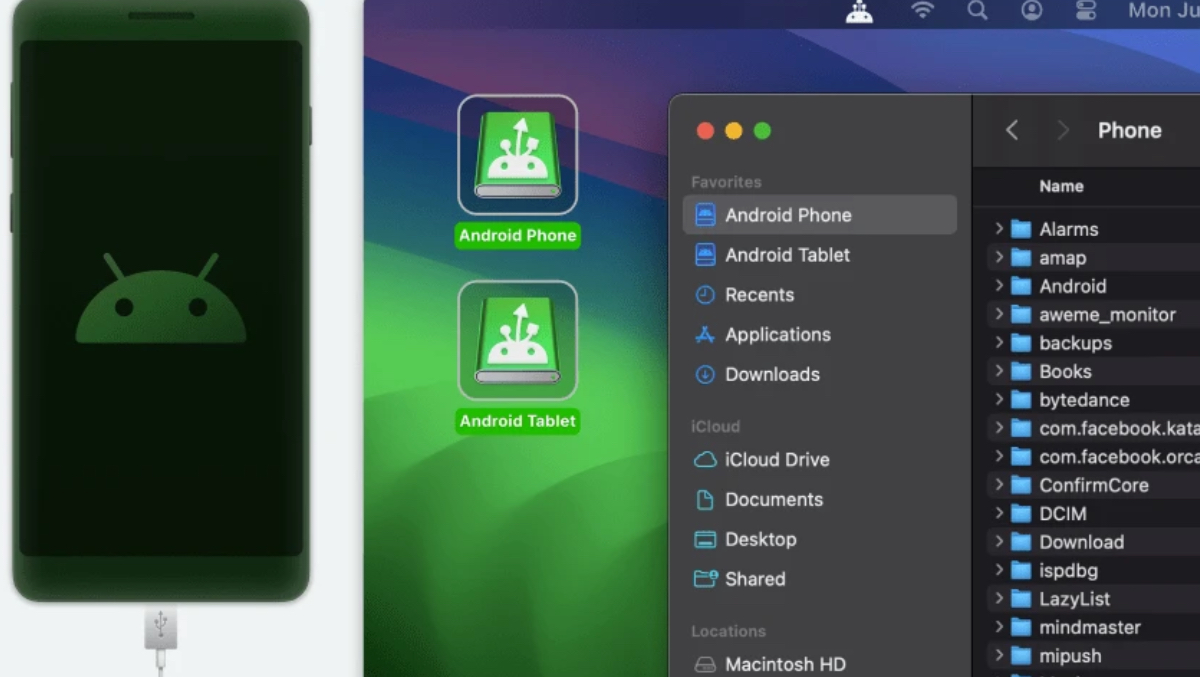Select Android Tablet in Finder sidebar
The width and height of the screenshot is (1200, 677).
tap(787, 255)
